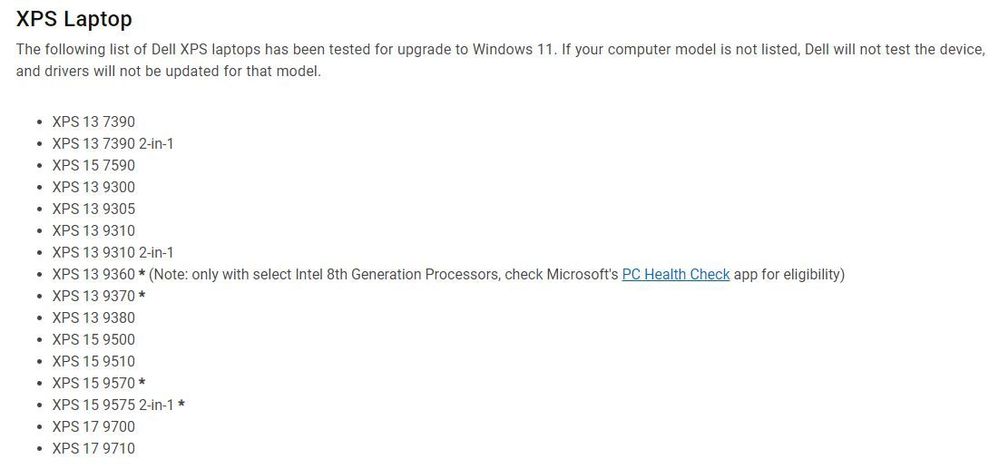Click the Intel 8th Generation Processors note
Image resolution: width=999 pixels, height=468 pixels.
tap(496, 274)
